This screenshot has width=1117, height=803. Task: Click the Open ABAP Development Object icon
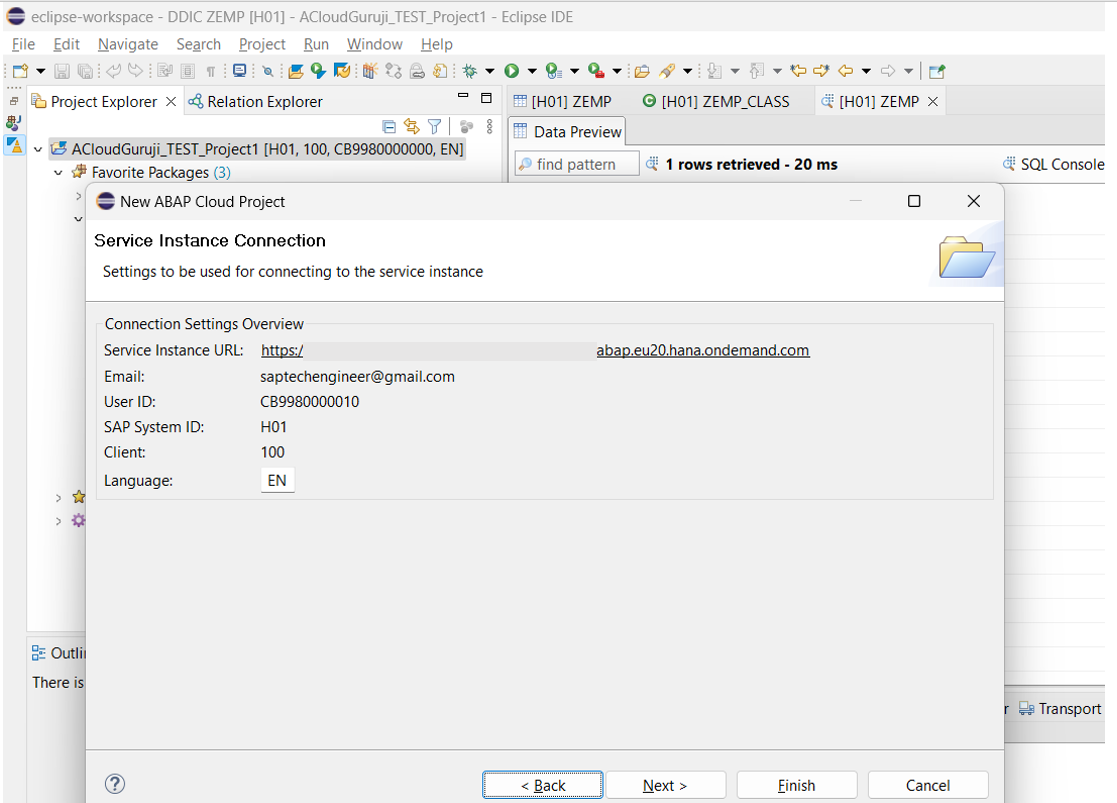[x=296, y=71]
